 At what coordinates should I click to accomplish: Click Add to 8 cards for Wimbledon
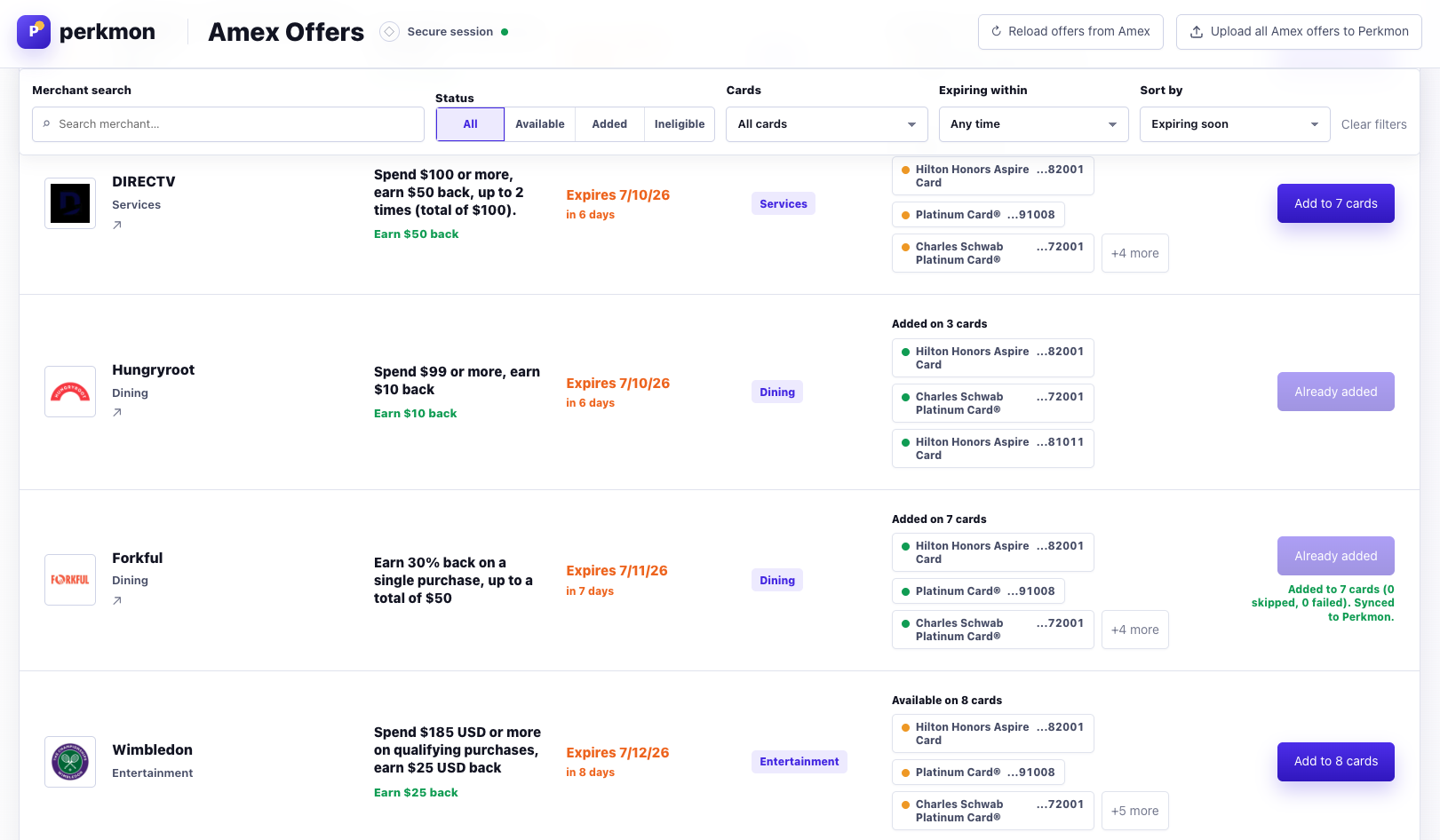[x=1335, y=762]
